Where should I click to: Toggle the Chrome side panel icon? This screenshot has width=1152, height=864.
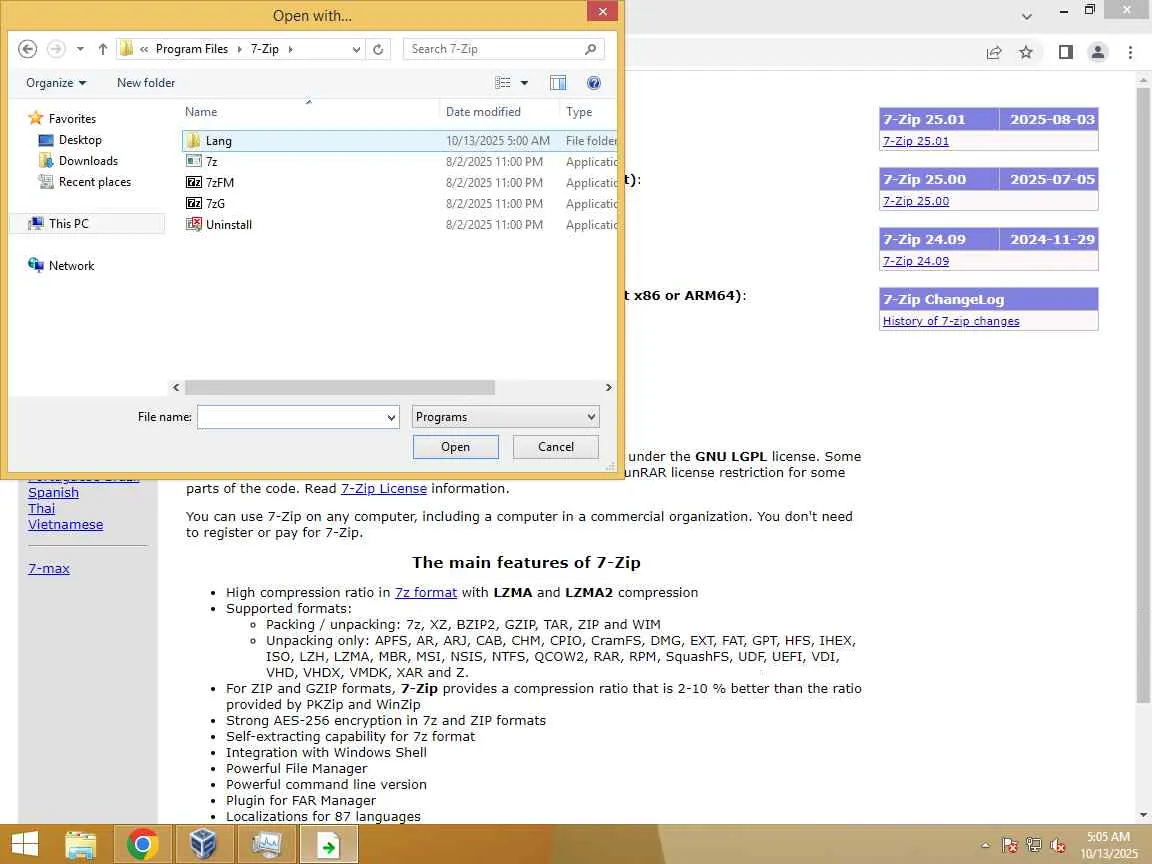pyautogui.click(x=1065, y=52)
